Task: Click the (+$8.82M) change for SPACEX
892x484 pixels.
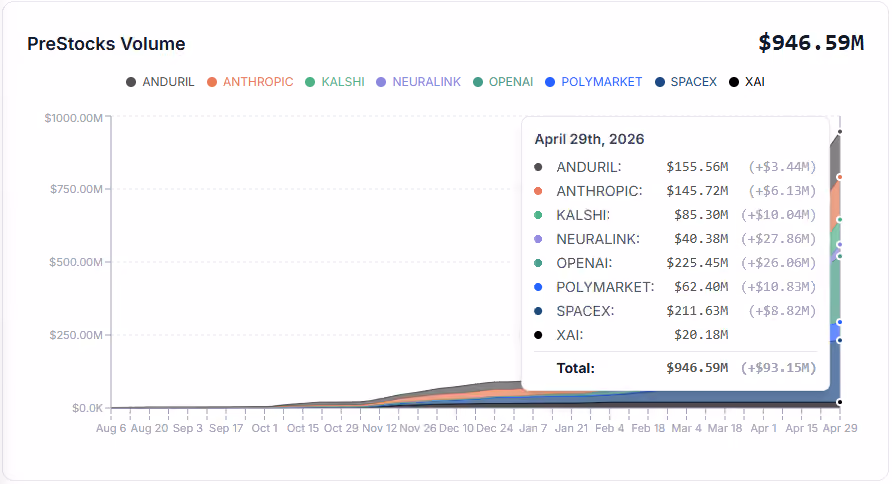Action: [782, 311]
